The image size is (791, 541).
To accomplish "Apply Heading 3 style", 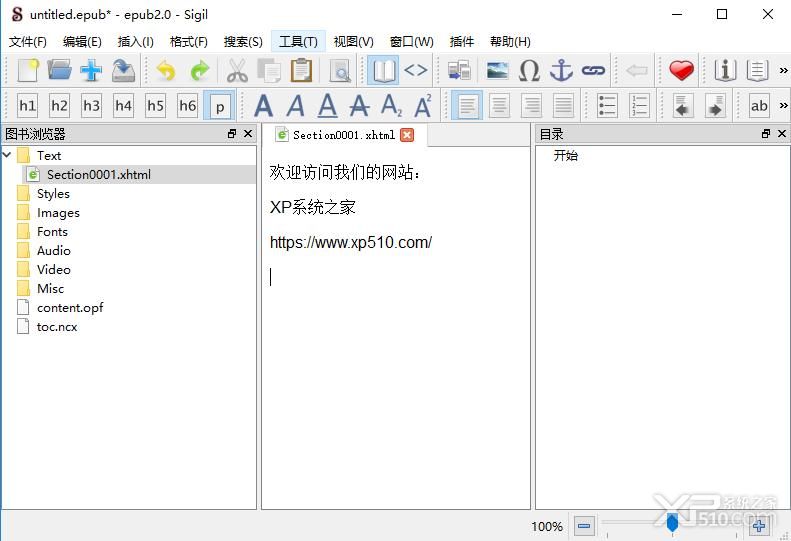I will (x=91, y=105).
